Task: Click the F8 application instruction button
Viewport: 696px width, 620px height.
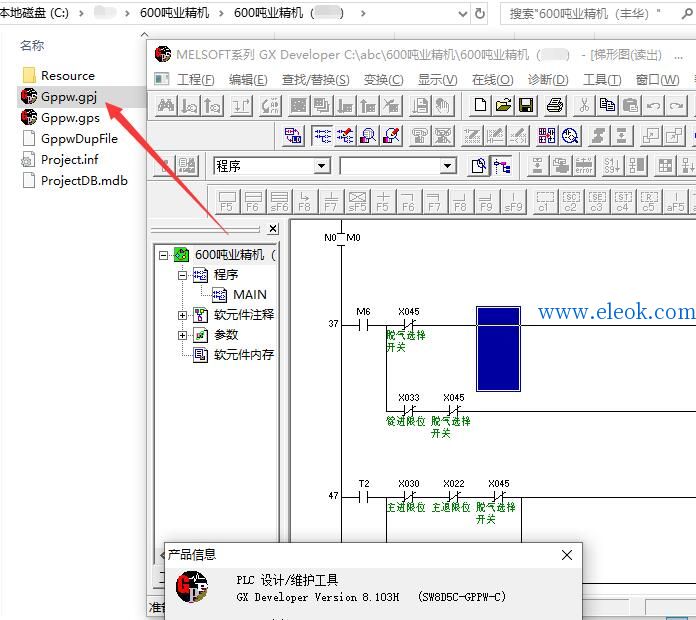Action: [x=304, y=201]
